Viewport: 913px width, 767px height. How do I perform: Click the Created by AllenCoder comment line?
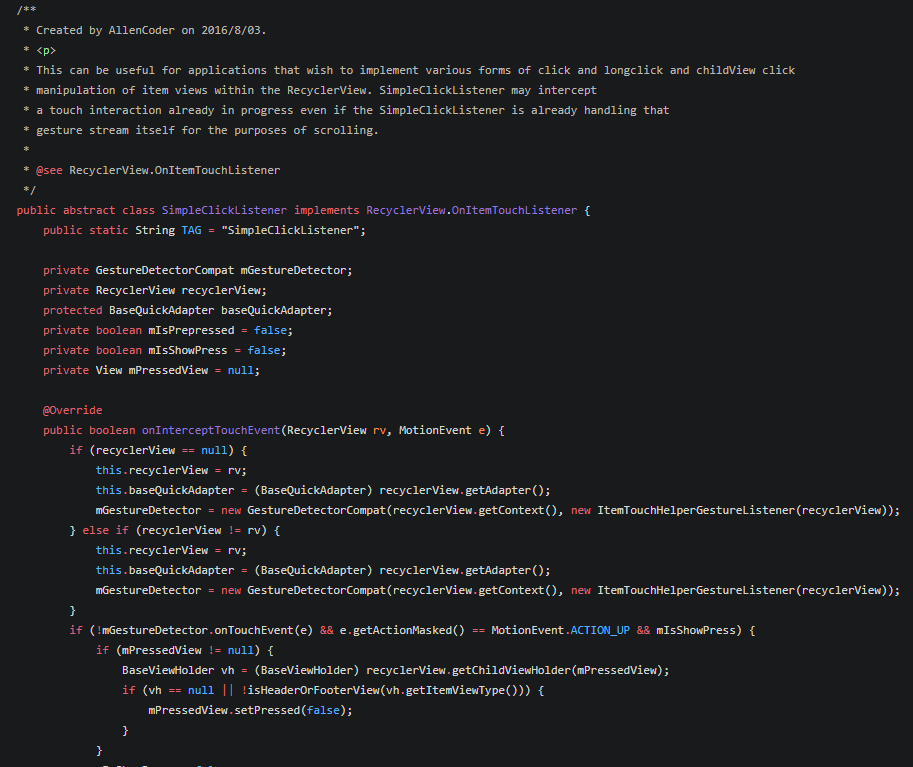140,30
